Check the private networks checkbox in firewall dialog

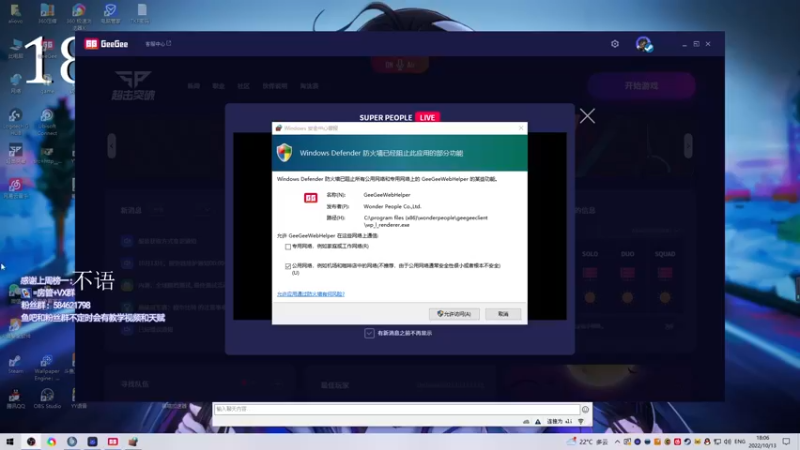point(288,246)
